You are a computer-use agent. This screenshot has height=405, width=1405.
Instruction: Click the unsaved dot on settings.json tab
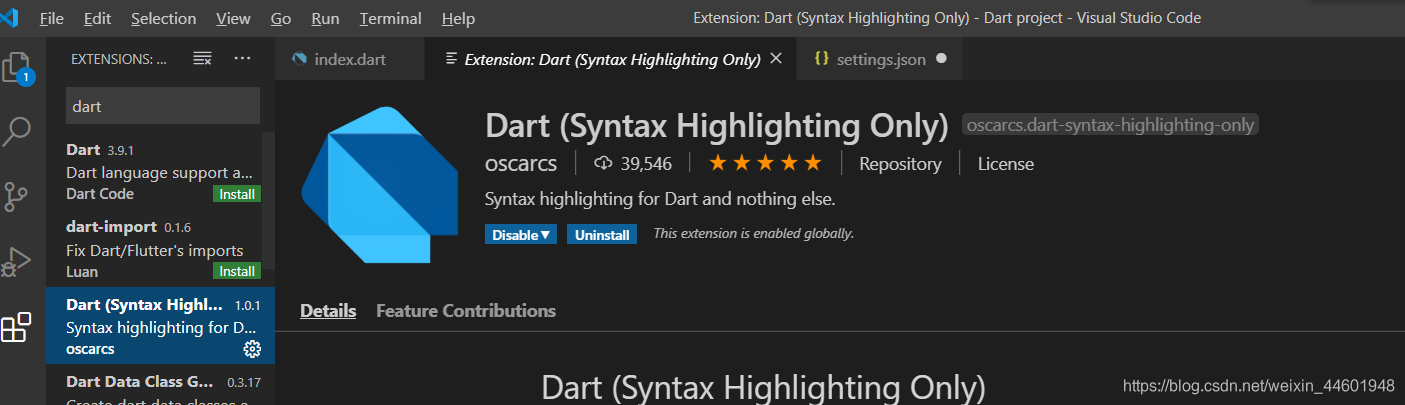point(941,59)
